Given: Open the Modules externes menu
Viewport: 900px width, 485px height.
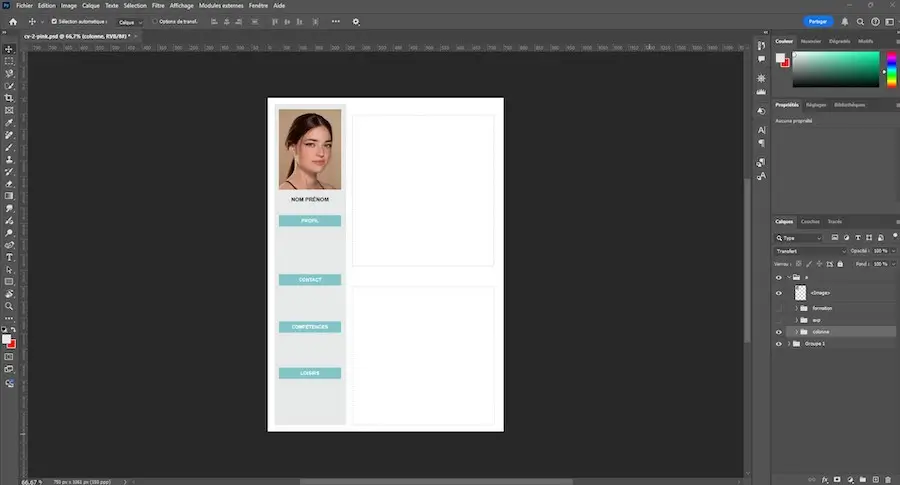Looking at the screenshot, I should (221, 6).
